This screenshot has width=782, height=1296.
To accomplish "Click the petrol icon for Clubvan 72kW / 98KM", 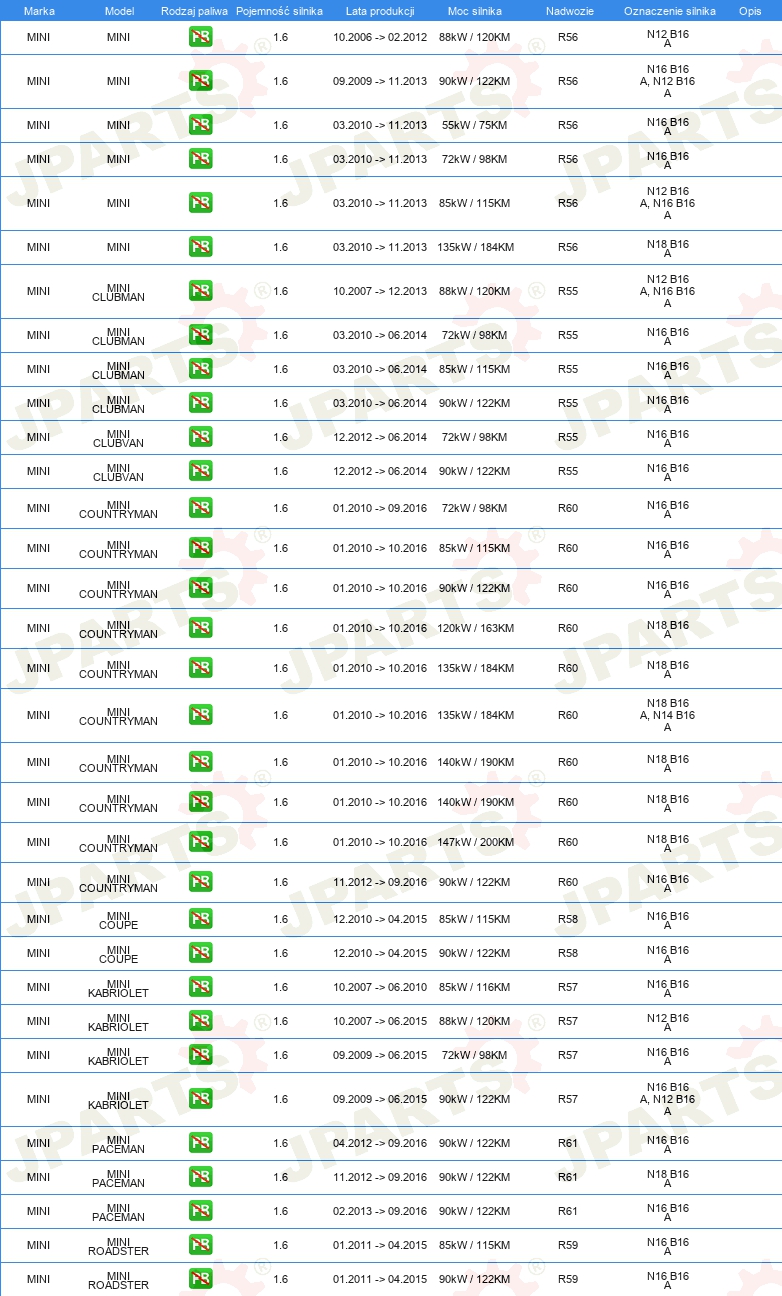I will point(200,437).
